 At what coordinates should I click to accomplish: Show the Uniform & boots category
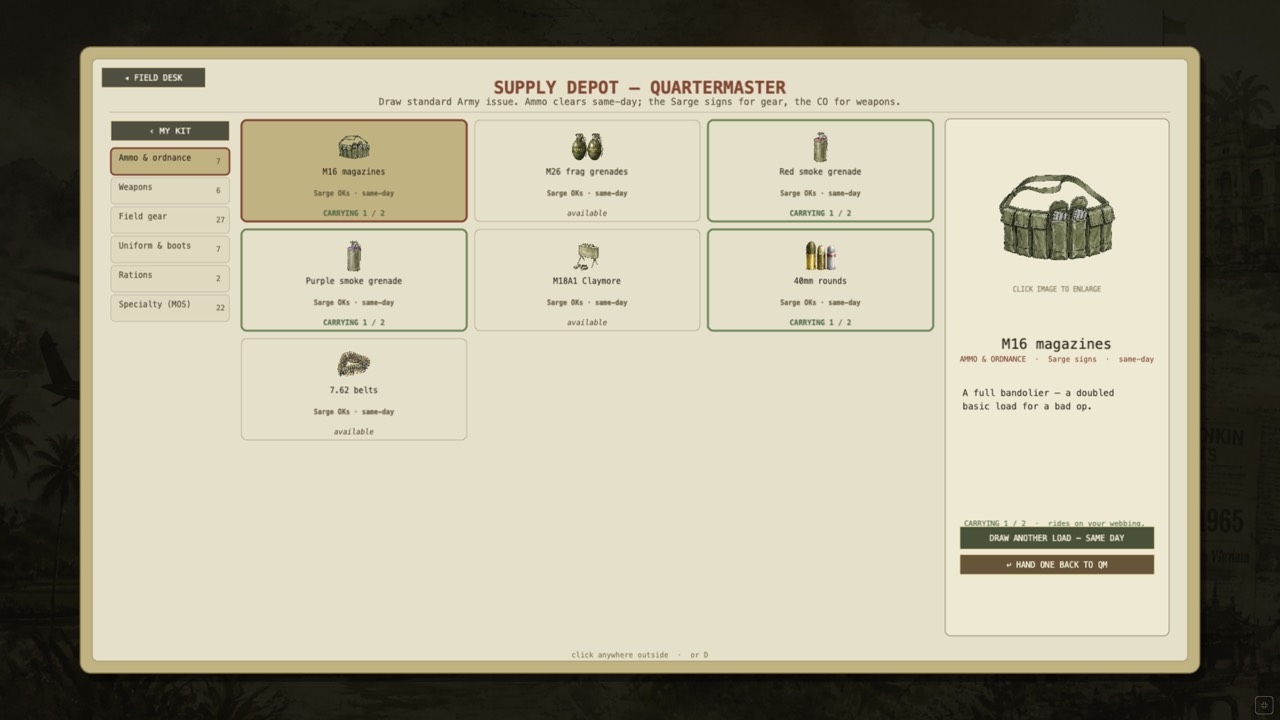click(170, 248)
